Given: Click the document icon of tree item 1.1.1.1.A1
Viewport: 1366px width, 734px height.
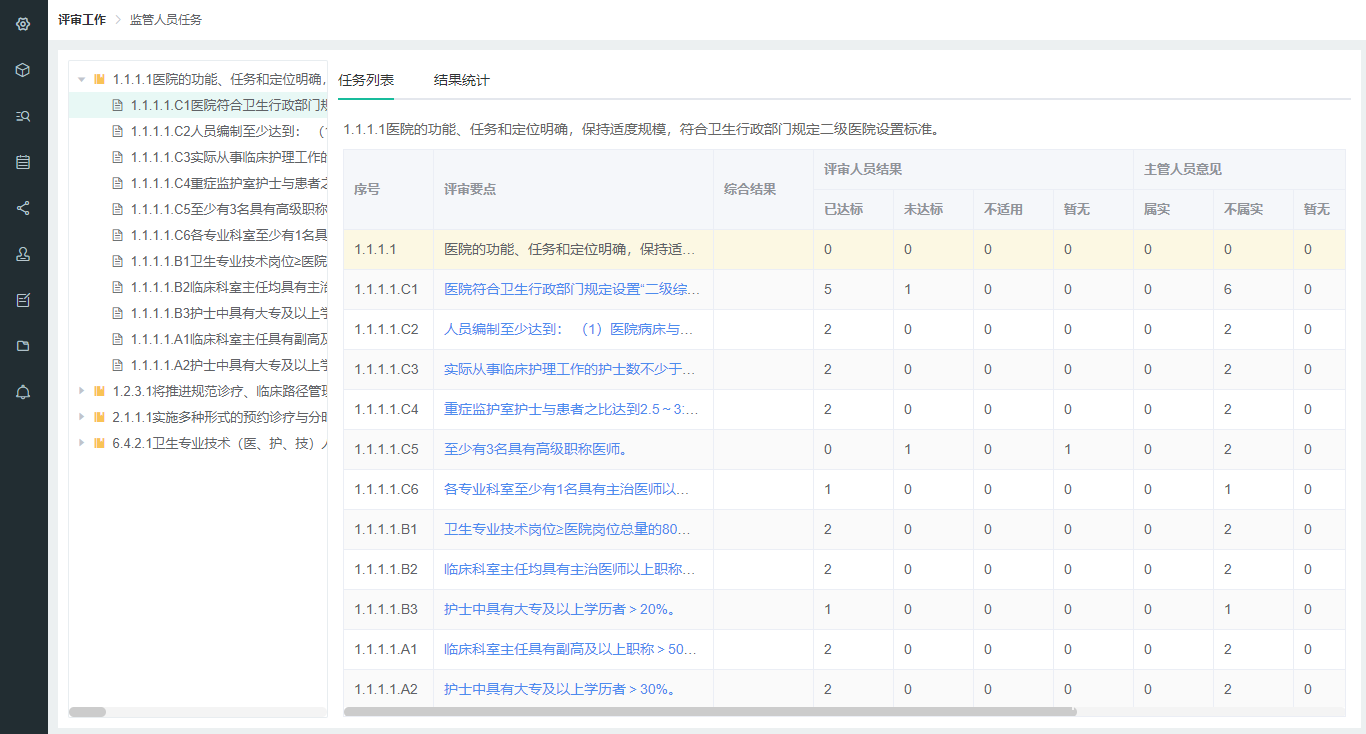Looking at the screenshot, I should click(x=117, y=339).
